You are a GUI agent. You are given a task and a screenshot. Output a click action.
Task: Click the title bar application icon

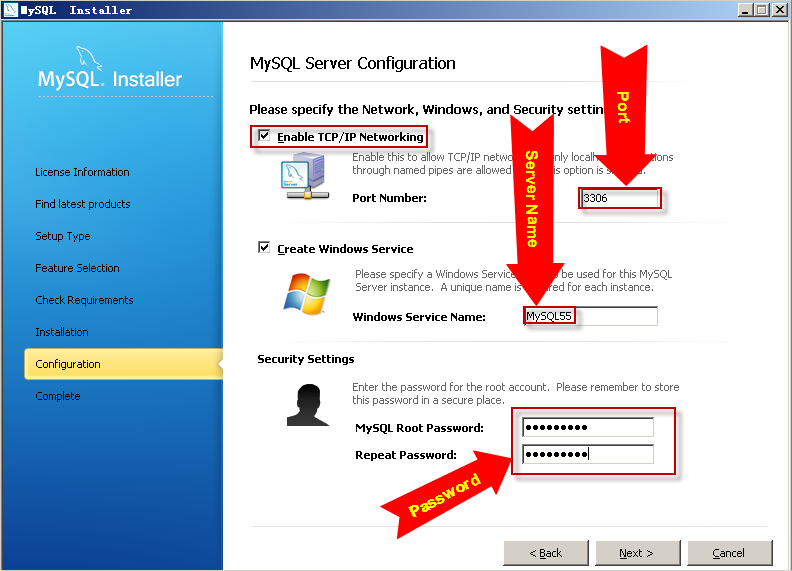(11, 10)
